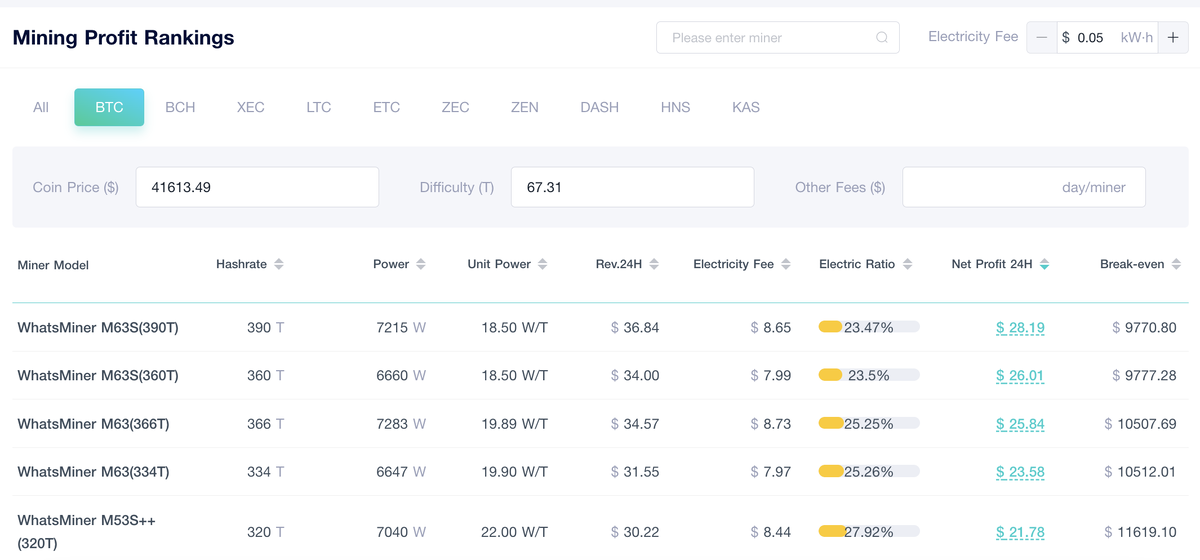Open the KAS tab
Screen dimensions: 1200x560
click(746, 107)
